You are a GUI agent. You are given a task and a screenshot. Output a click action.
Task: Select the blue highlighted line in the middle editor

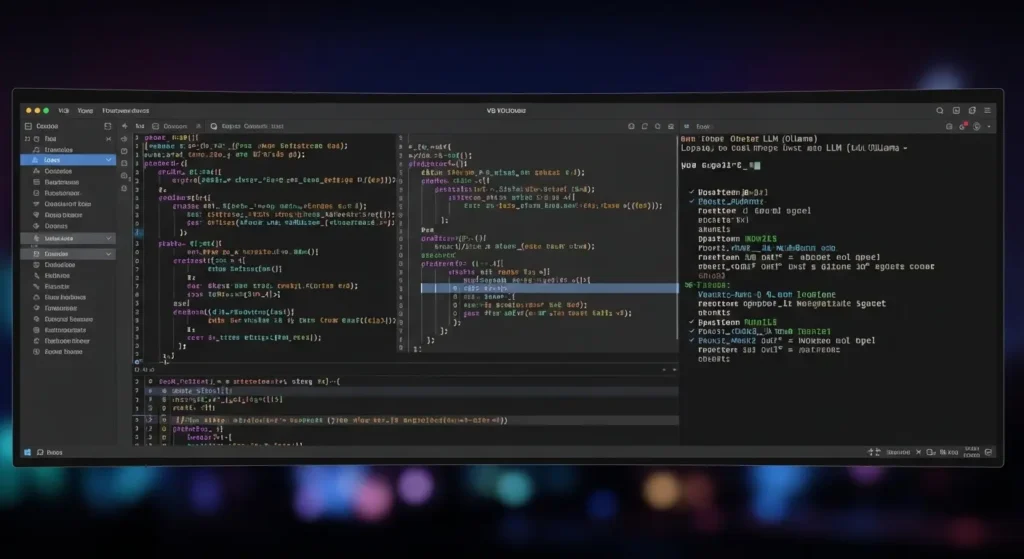549,288
